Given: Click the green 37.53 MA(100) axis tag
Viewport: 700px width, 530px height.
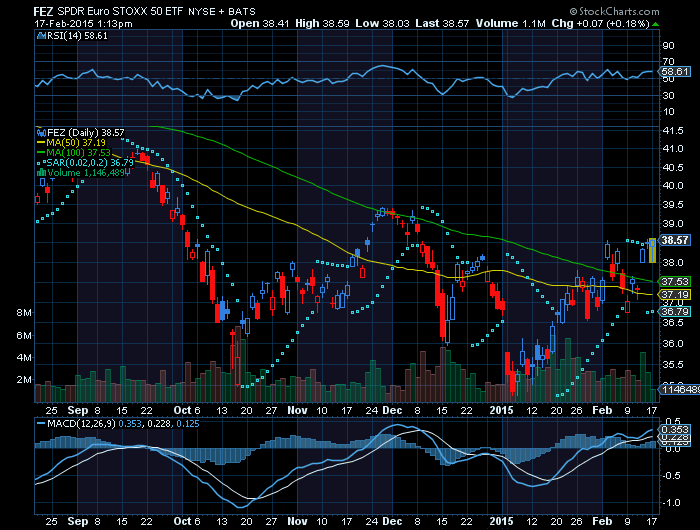Looking at the screenshot, I should [x=675, y=282].
